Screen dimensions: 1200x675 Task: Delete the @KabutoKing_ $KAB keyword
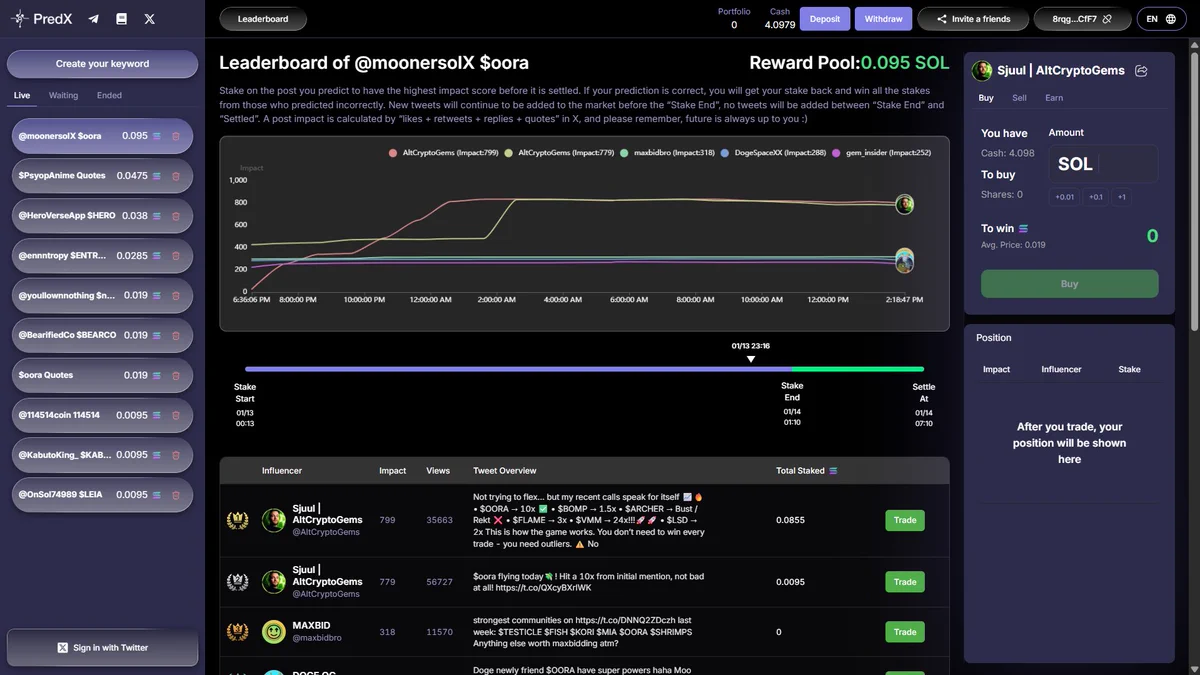(176, 454)
